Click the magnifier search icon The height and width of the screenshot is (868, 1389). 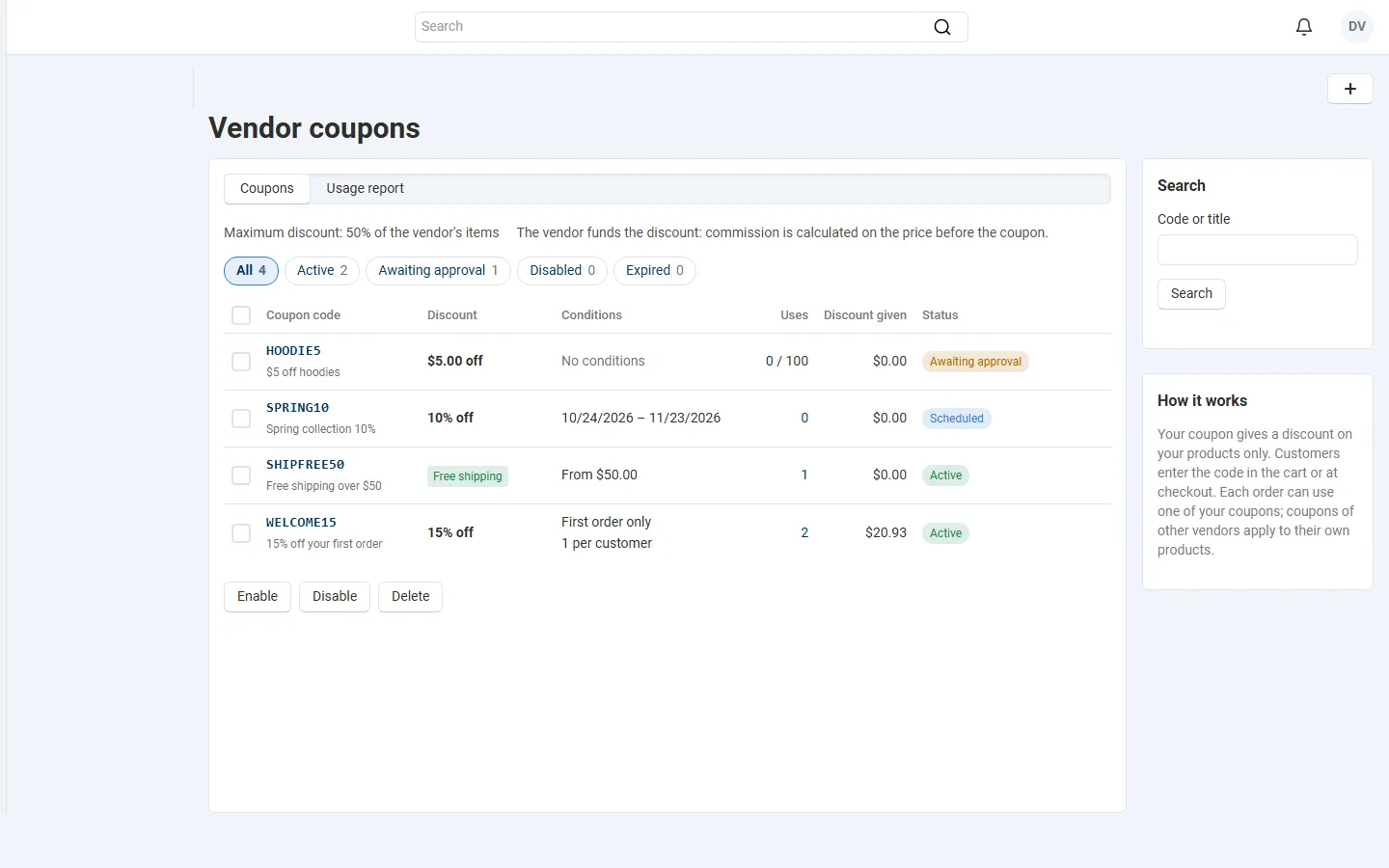point(942,27)
